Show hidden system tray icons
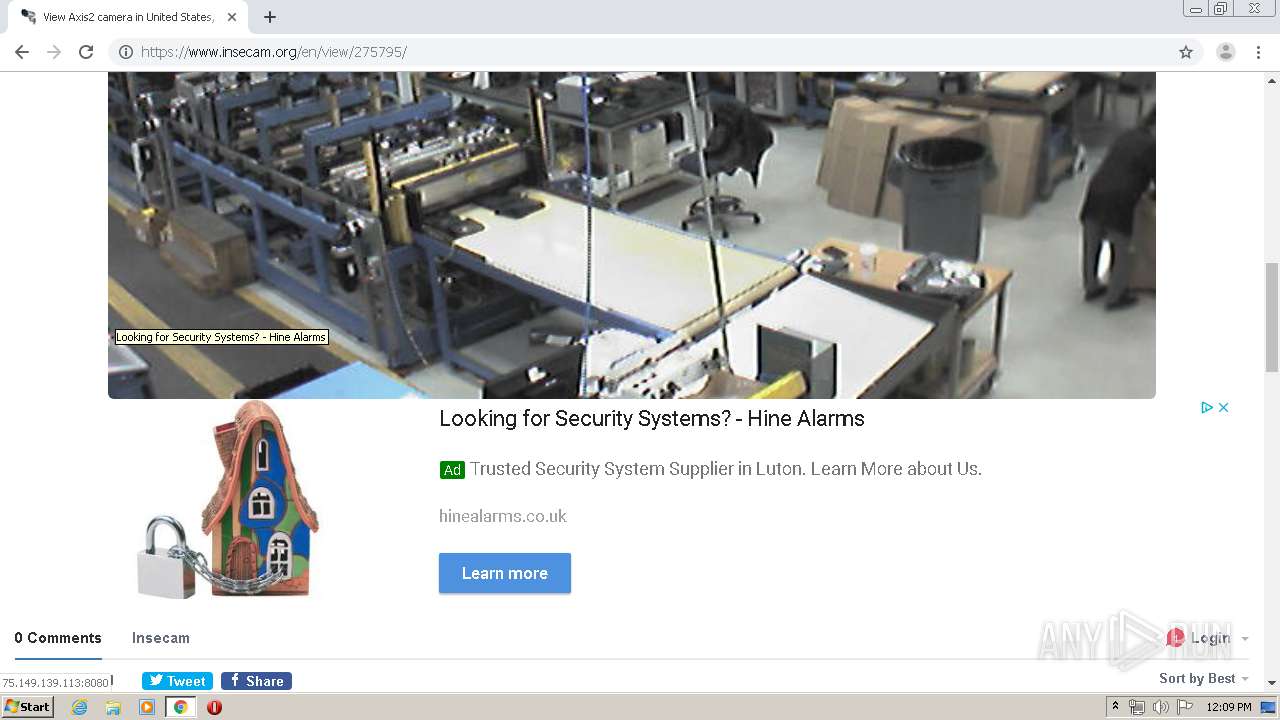Screen dimensions: 1280x720 tap(1116, 707)
